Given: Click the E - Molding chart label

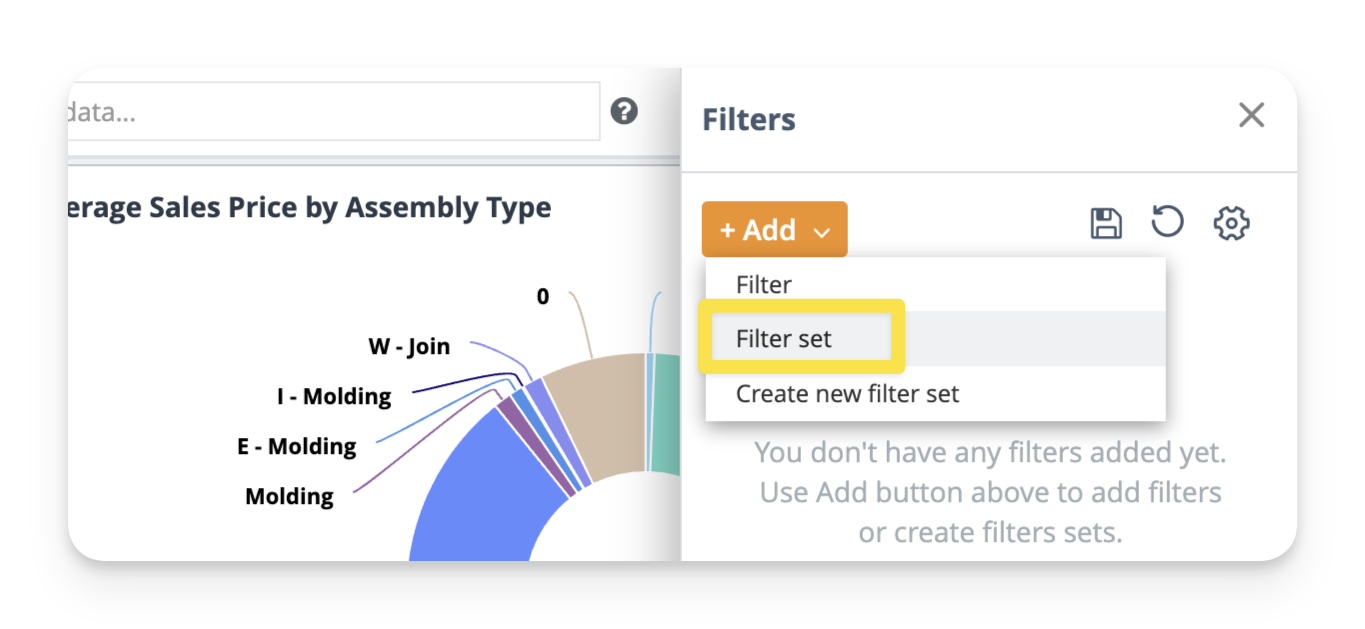Looking at the screenshot, I should tap(296, 447).
